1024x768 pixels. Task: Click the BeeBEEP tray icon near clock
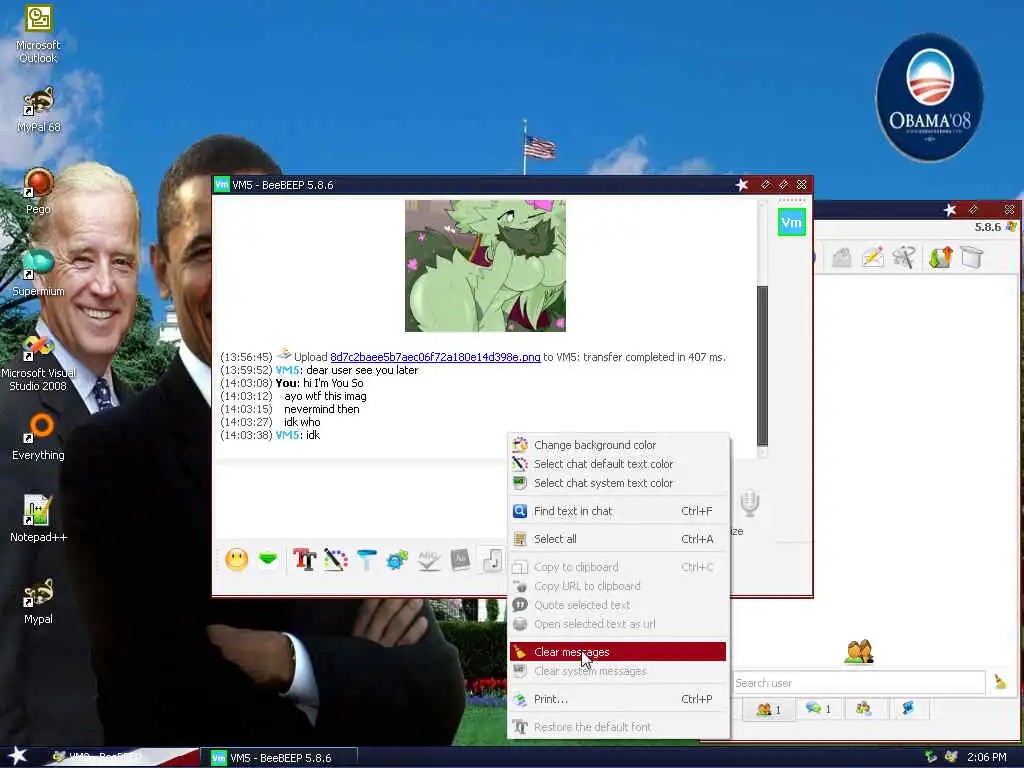pos(951,757)
